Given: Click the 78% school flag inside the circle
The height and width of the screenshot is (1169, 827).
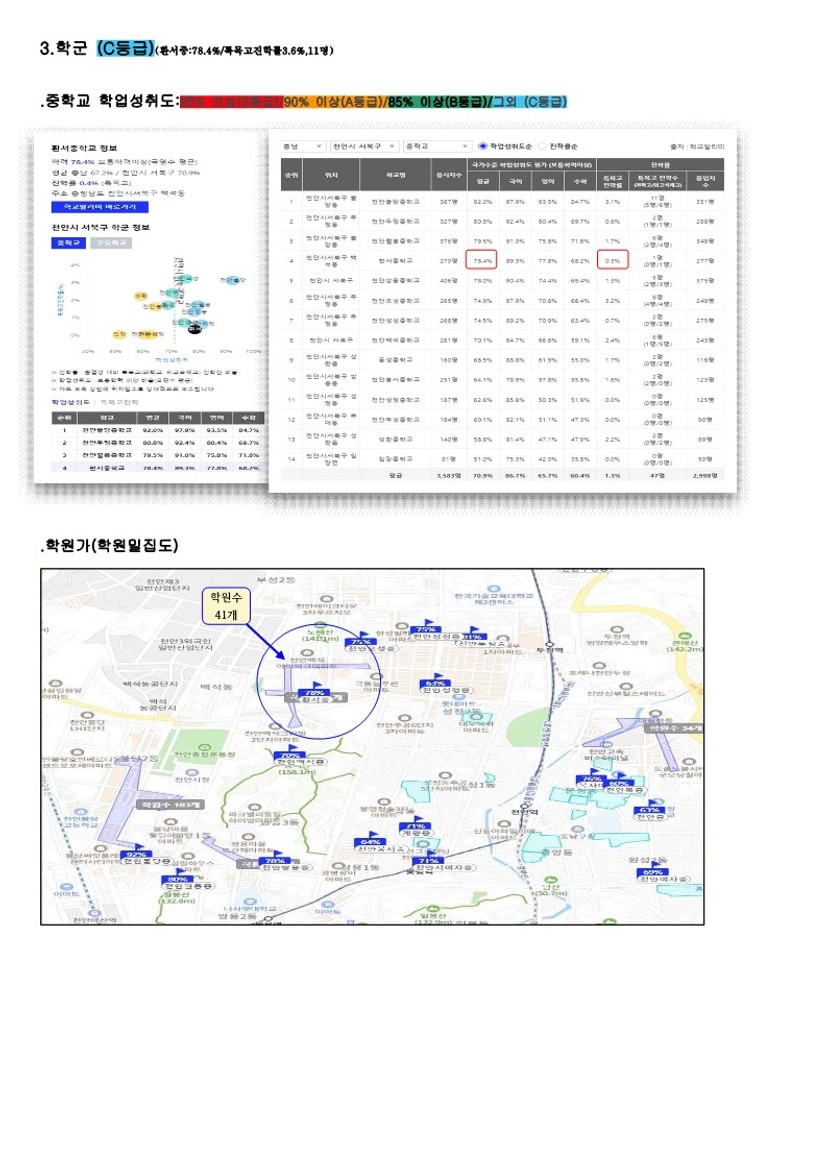Looking at the screenshot, I should pyautogui.click(x=315, y=690).
